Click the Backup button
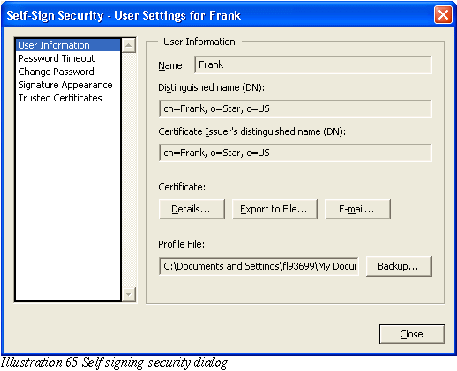The height and width of the screenshot is (371, 457). [399, 266]
